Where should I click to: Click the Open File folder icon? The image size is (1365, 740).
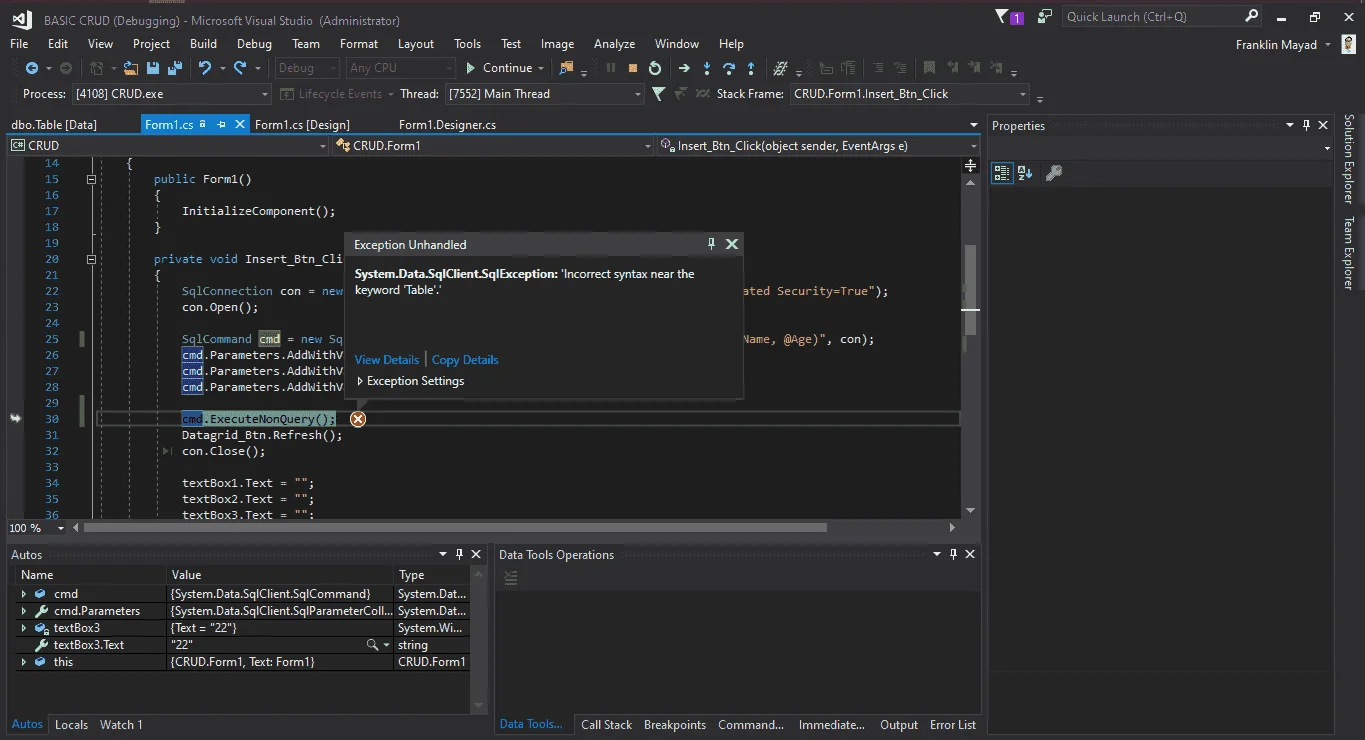pos(130,68)
